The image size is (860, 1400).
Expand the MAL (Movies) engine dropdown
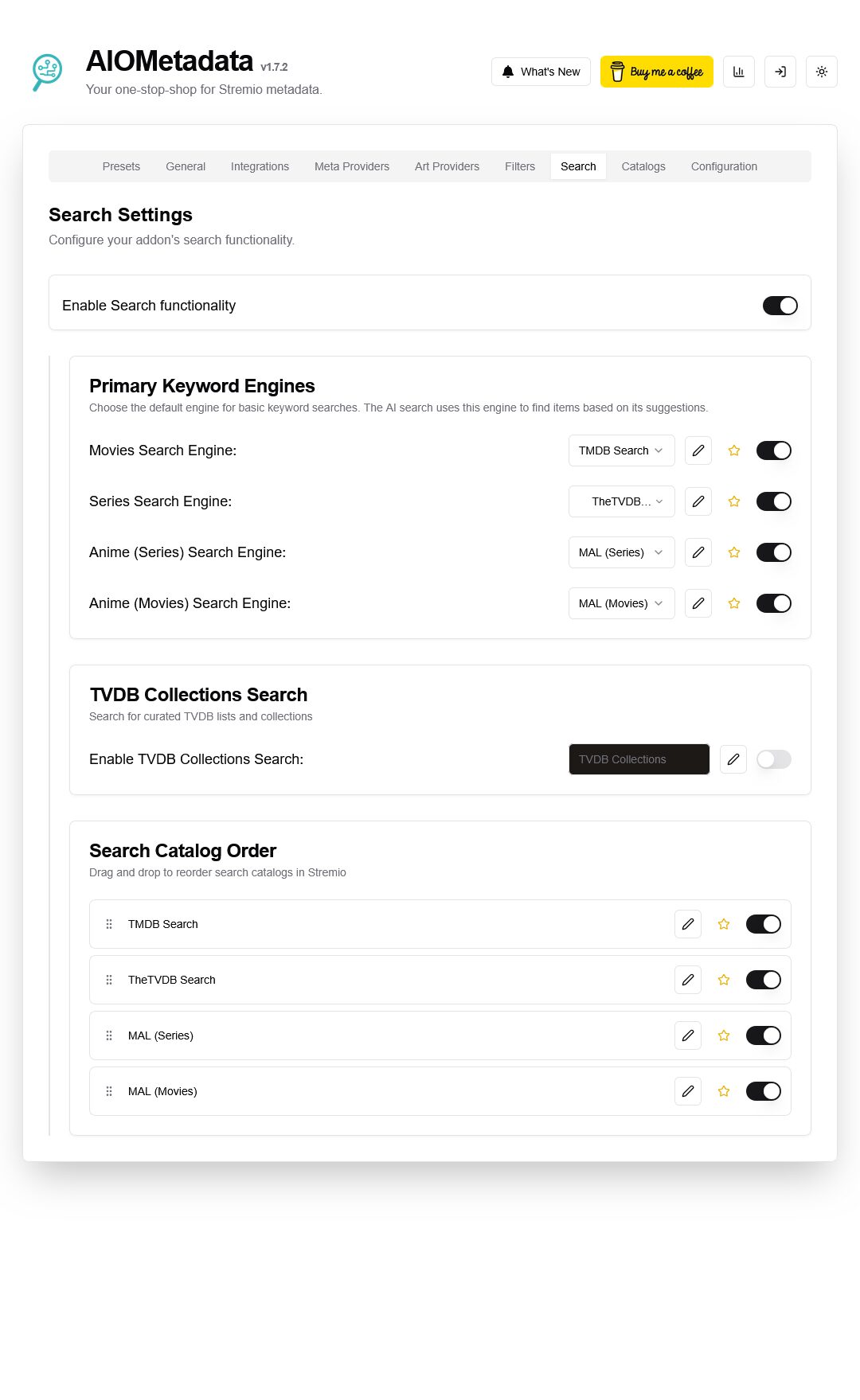click(621, 603)
